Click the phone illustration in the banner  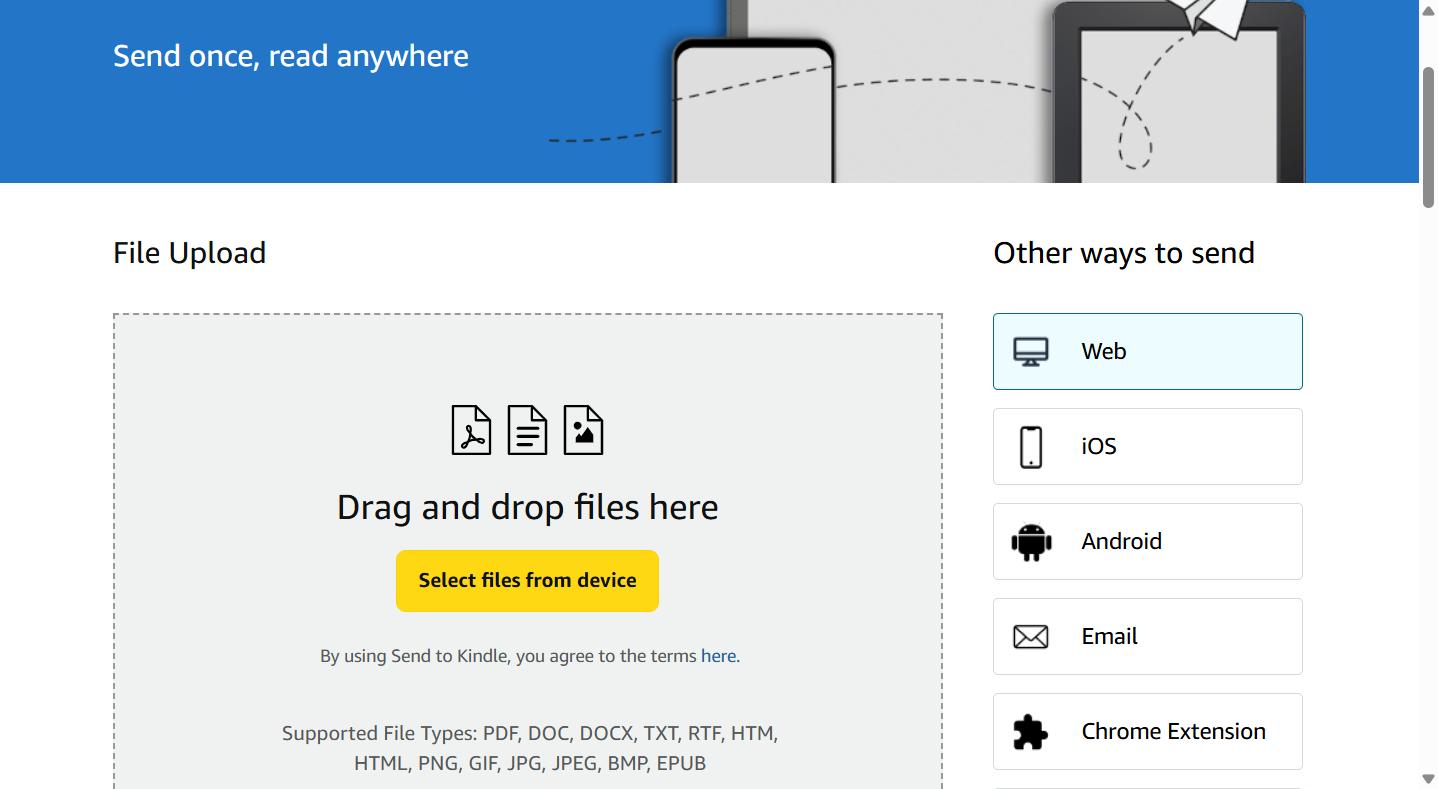754,110
